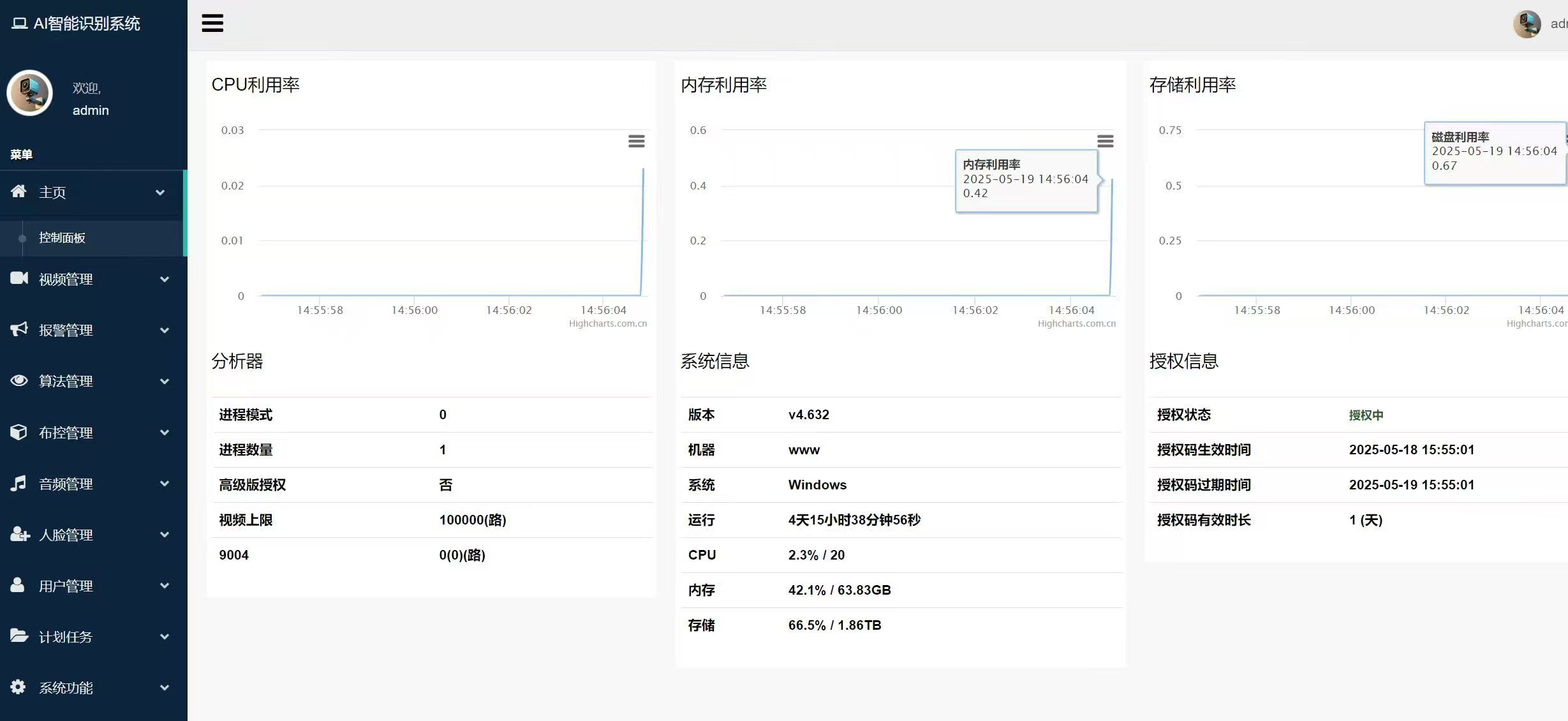Screen dimensions: 1568x721
Task: Expand the 视频管理 section arrow
Action: [164, 279]
